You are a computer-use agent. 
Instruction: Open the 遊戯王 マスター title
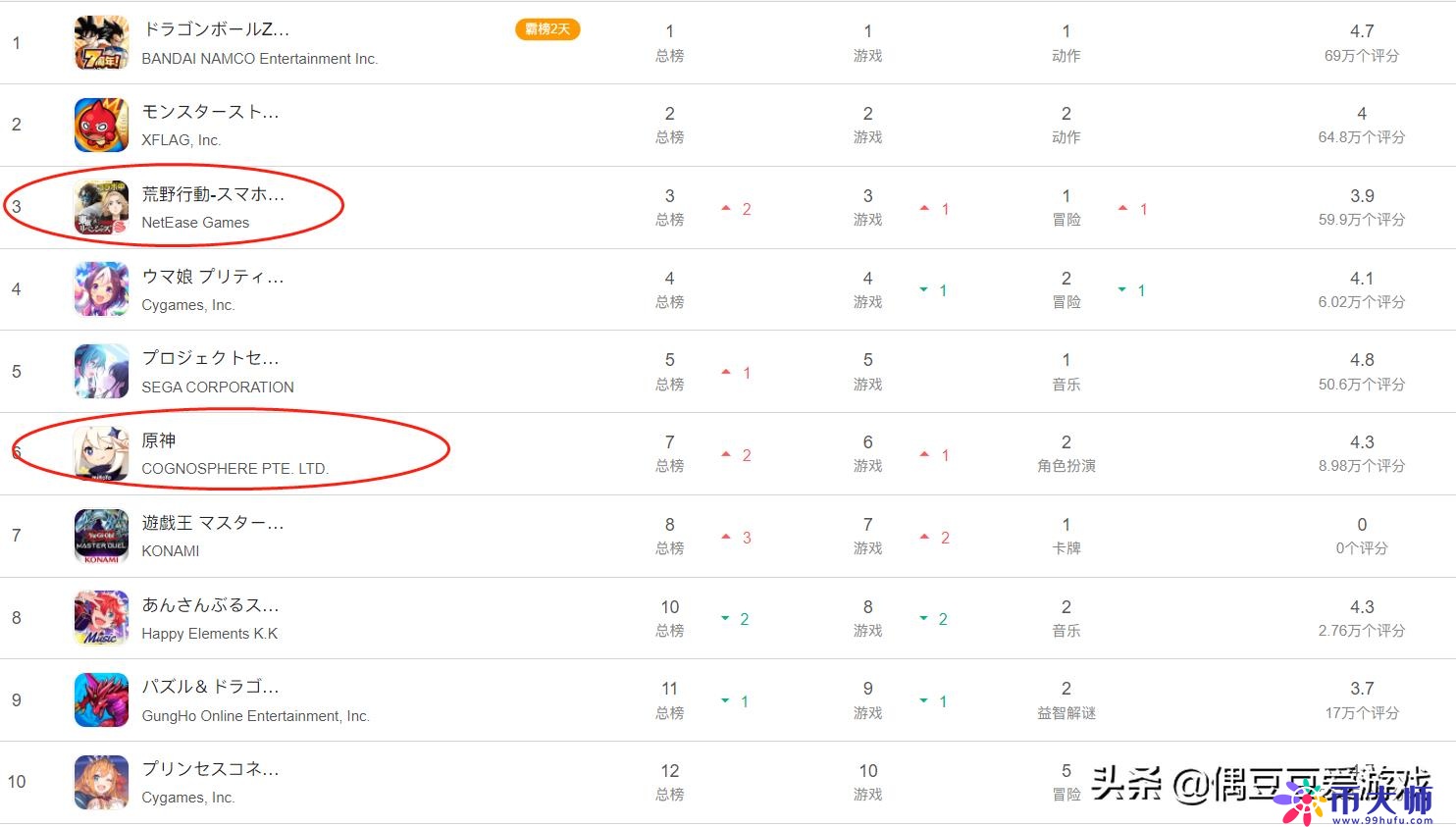(213, 523)
